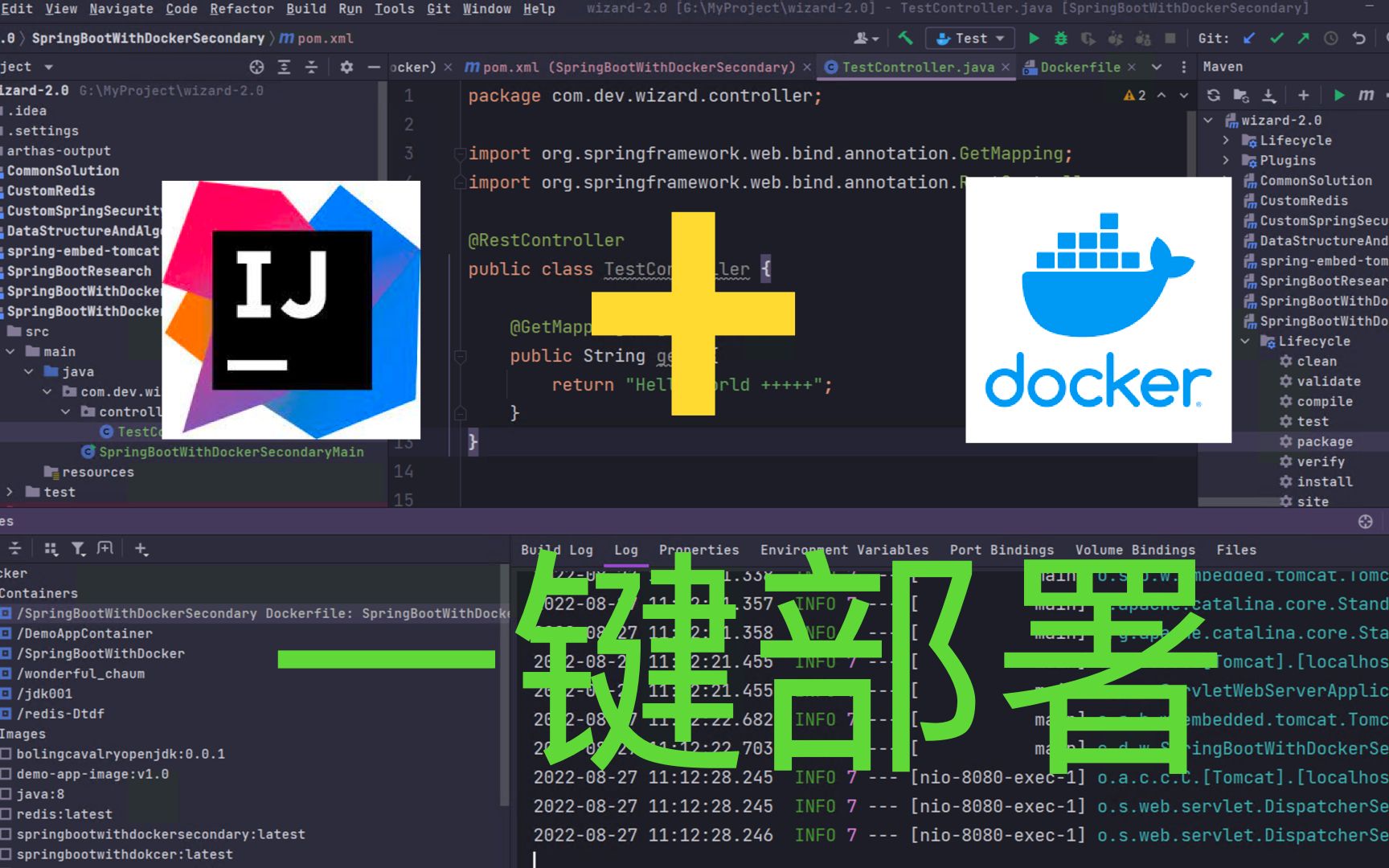Start debugging with the green bug icon
Image resolution: width=1389 pixels, height=868 pixels.
point(1061,38)
